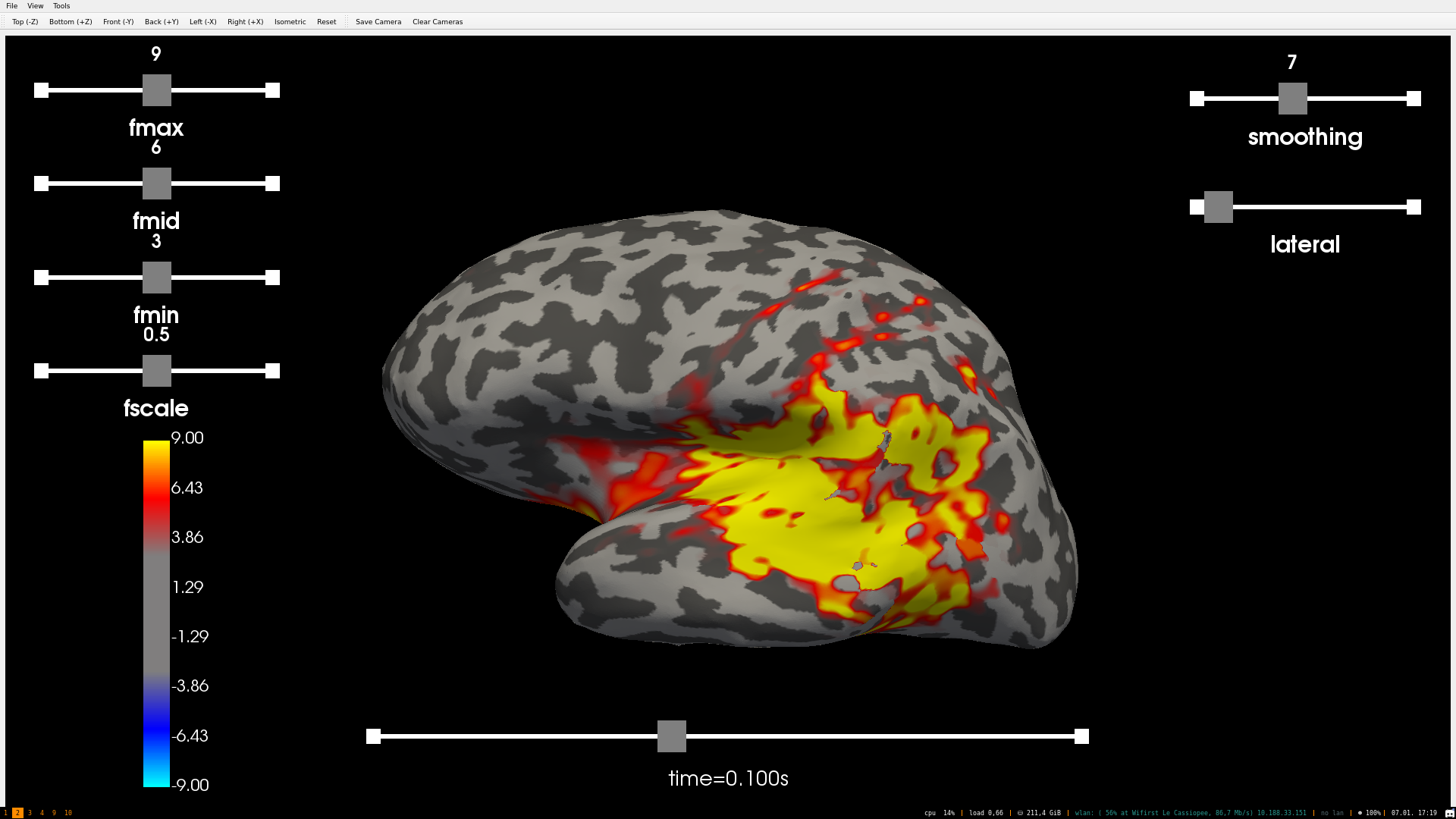Switch to Top (-Z) camera view

pos(25,22)
